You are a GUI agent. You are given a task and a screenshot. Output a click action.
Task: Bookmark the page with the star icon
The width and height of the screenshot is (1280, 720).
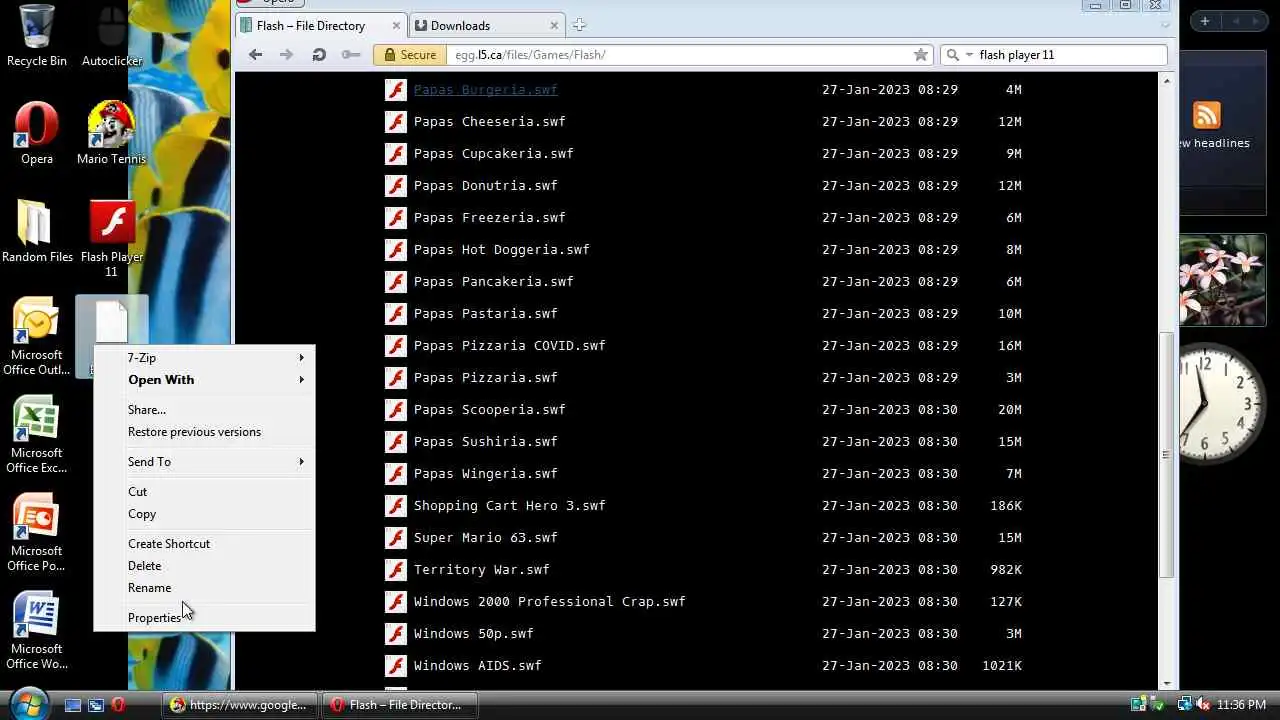pyautogui.click(x=921, y=55)
